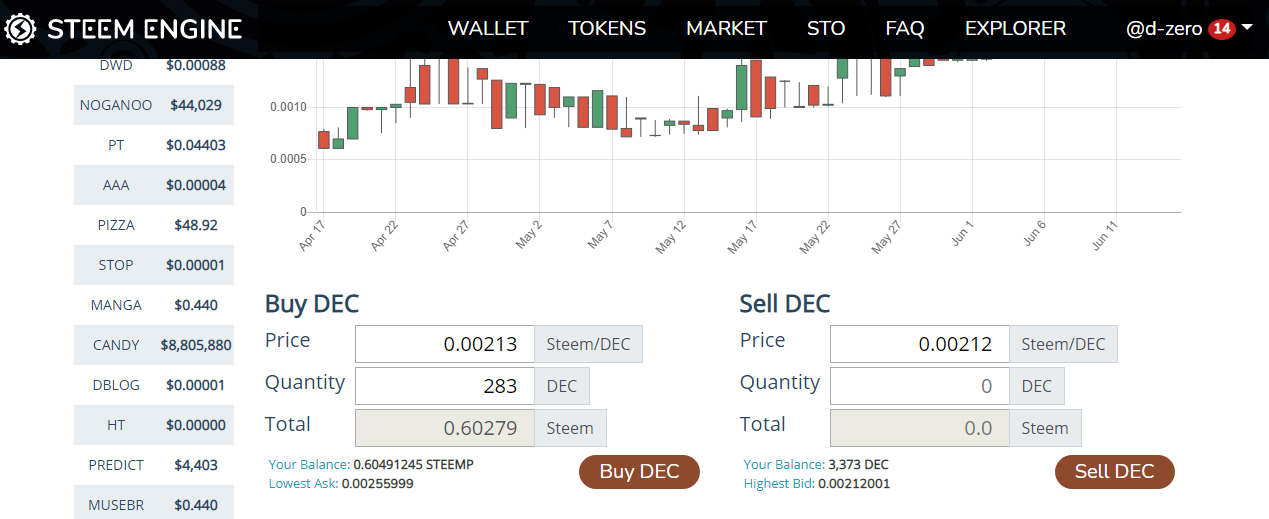
Task: Open the STO menu item
Action: point(826,29)
